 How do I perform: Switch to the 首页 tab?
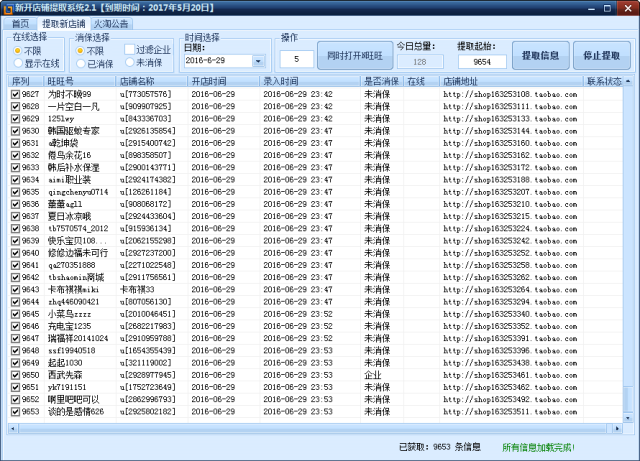pyautogui.click(x=20, y=24)
